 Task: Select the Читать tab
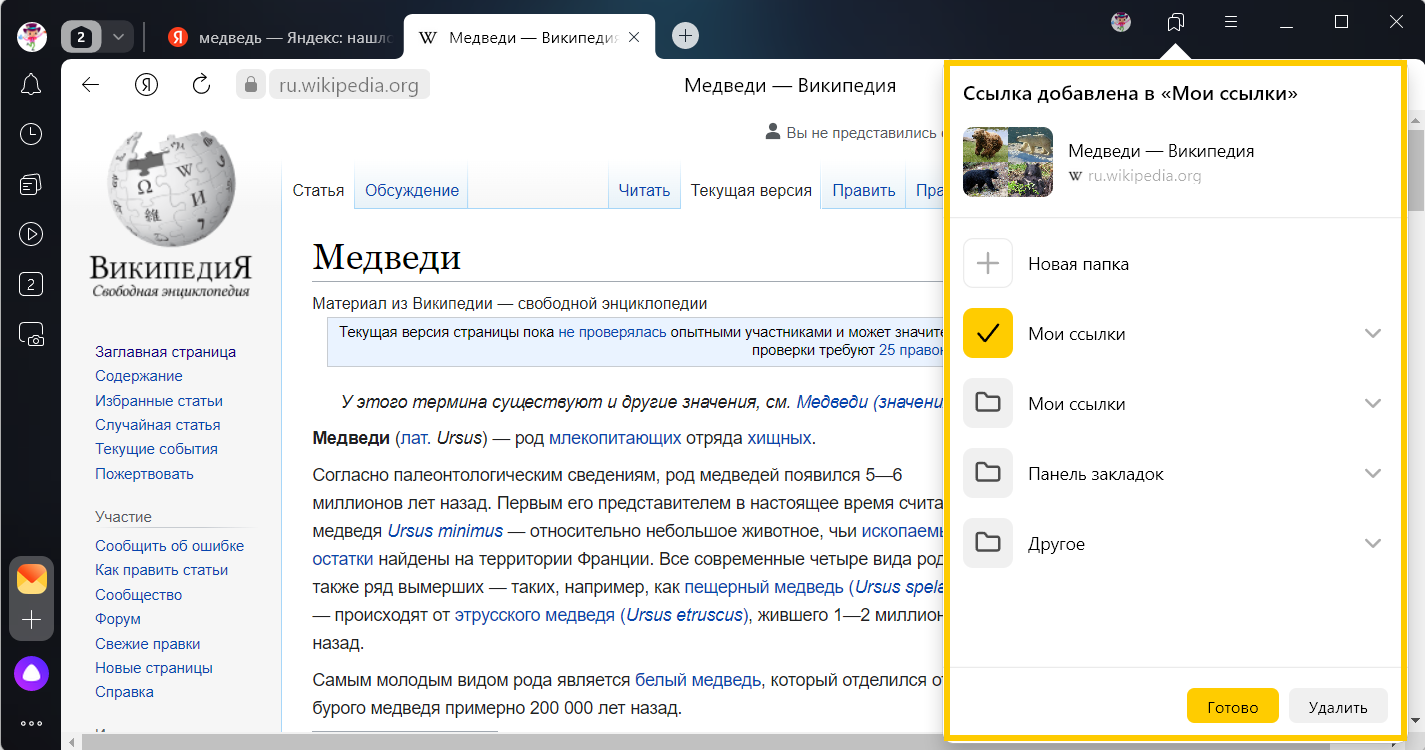click(644, 190)
